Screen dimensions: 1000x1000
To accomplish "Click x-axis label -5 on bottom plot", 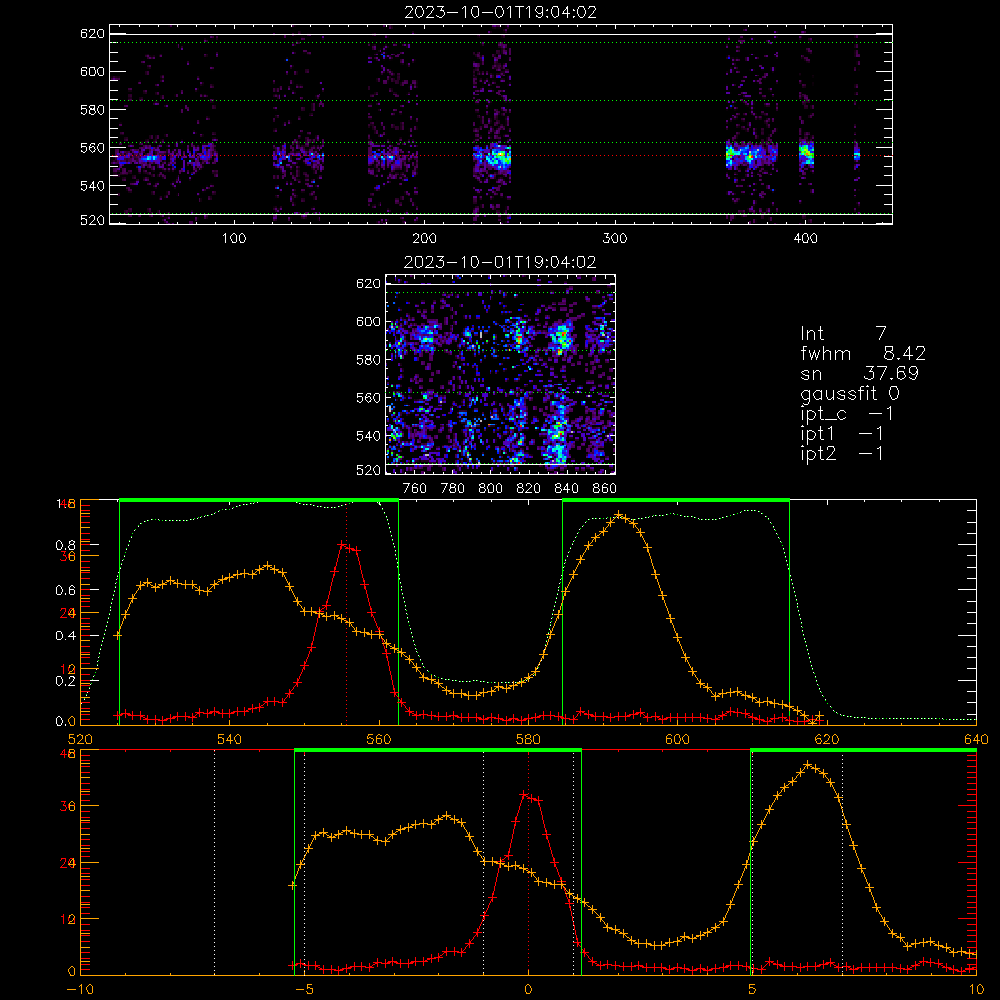I will pos(304,989).
